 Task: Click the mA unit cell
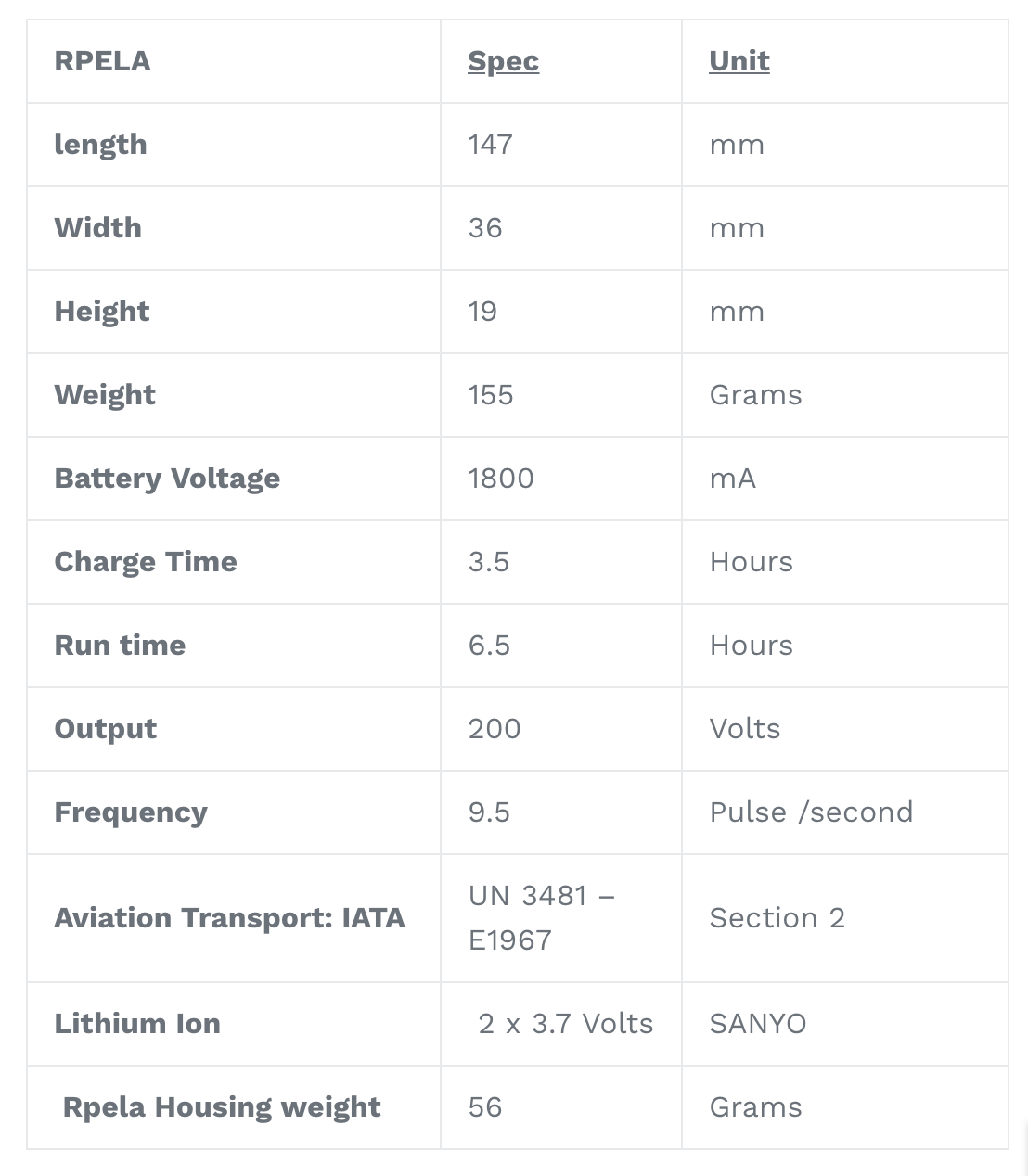point(733,479)
